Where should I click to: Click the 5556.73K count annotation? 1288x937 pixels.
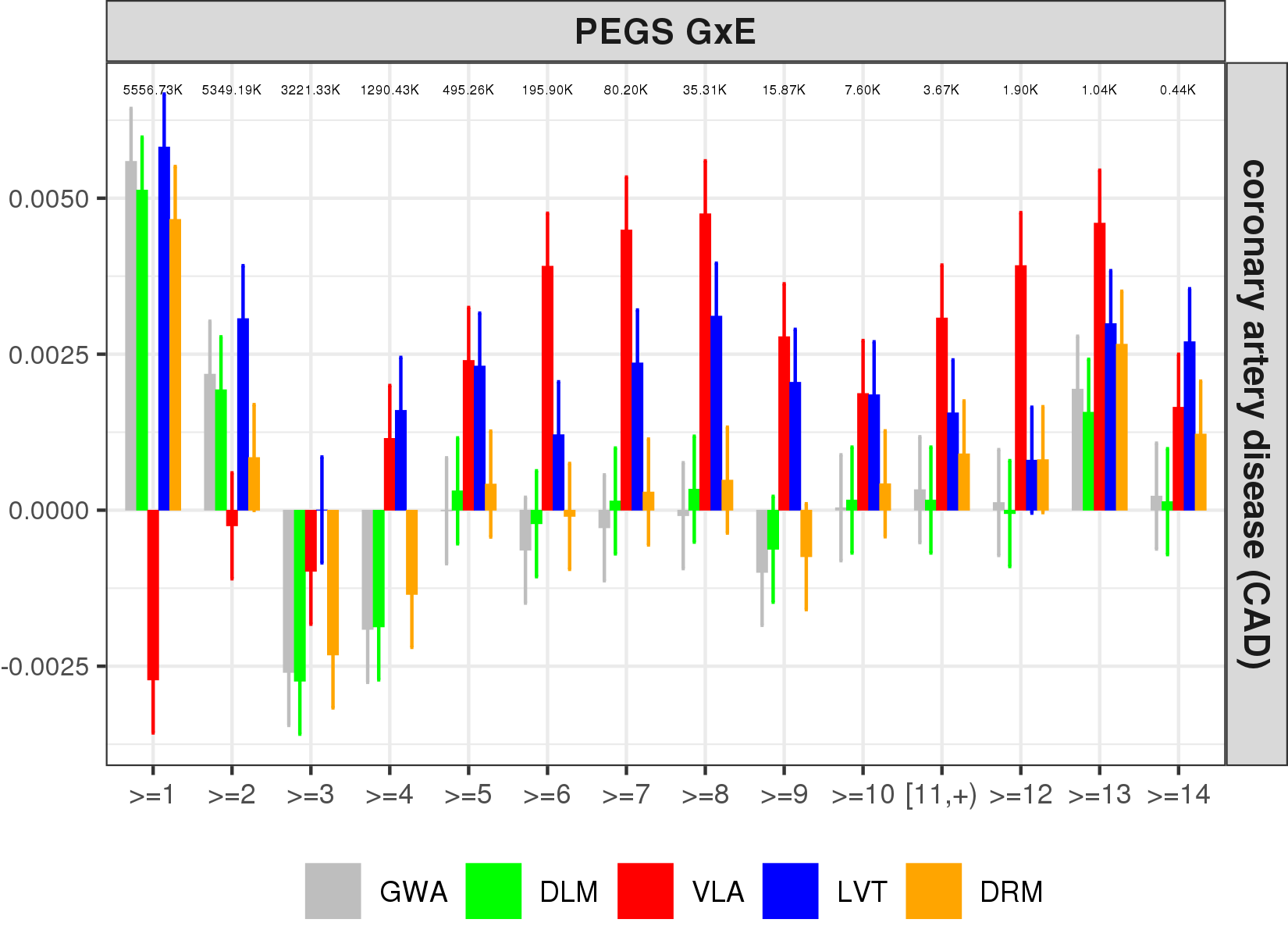click(x=153, y=90)
